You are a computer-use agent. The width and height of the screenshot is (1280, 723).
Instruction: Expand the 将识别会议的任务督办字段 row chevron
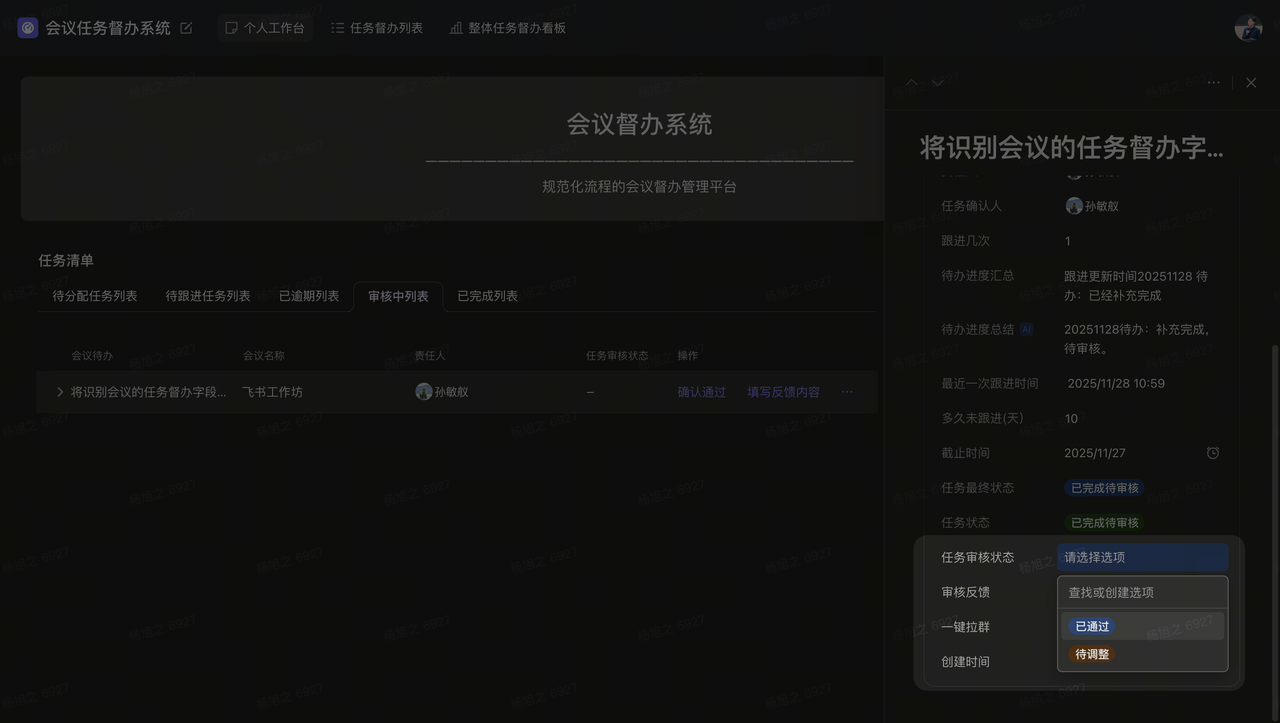point(60,392)
